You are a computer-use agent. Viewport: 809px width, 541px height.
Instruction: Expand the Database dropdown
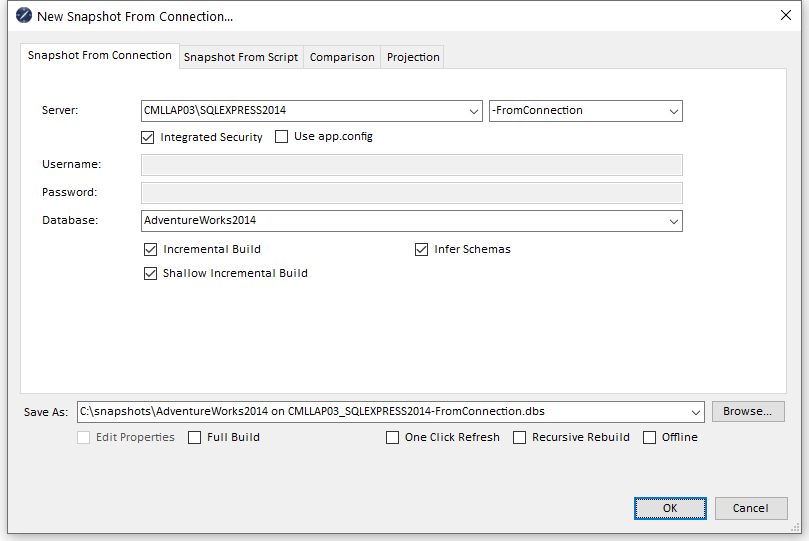coord(674,221)
